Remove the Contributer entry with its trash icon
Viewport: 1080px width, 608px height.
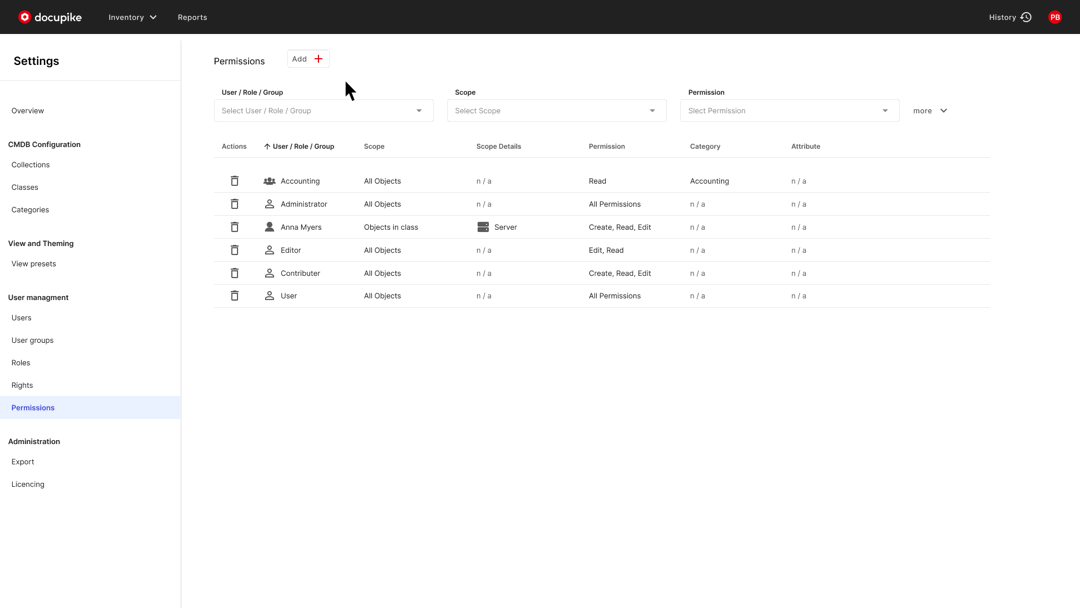235,273
